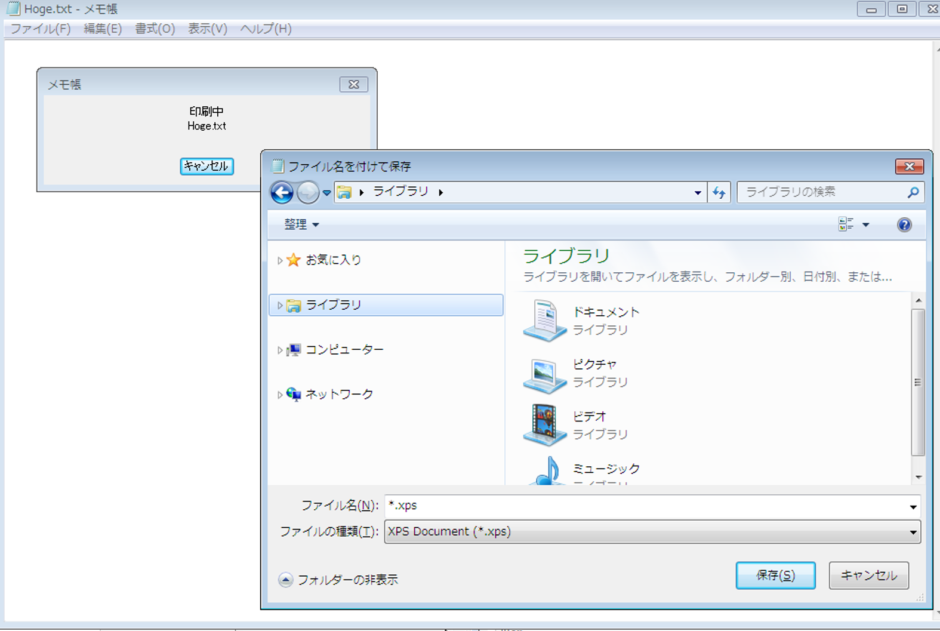The image size is (940, 631).
Task: Expand the お気に入り tree node
Action: 279,261
